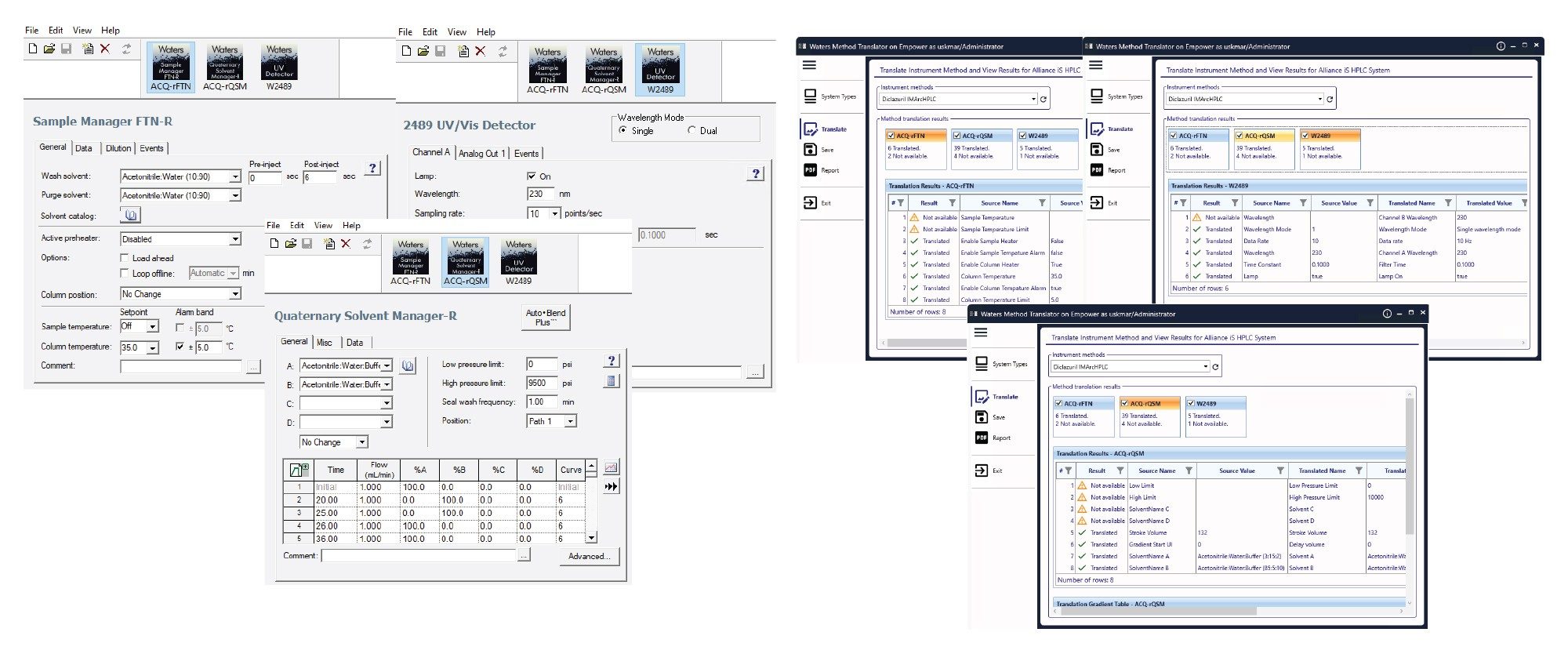The height and width of the screenshot is (654, 1568).
Task: Toggle Lamp On checkbox in UV/Vis Detector
Action: click(532, 176)
